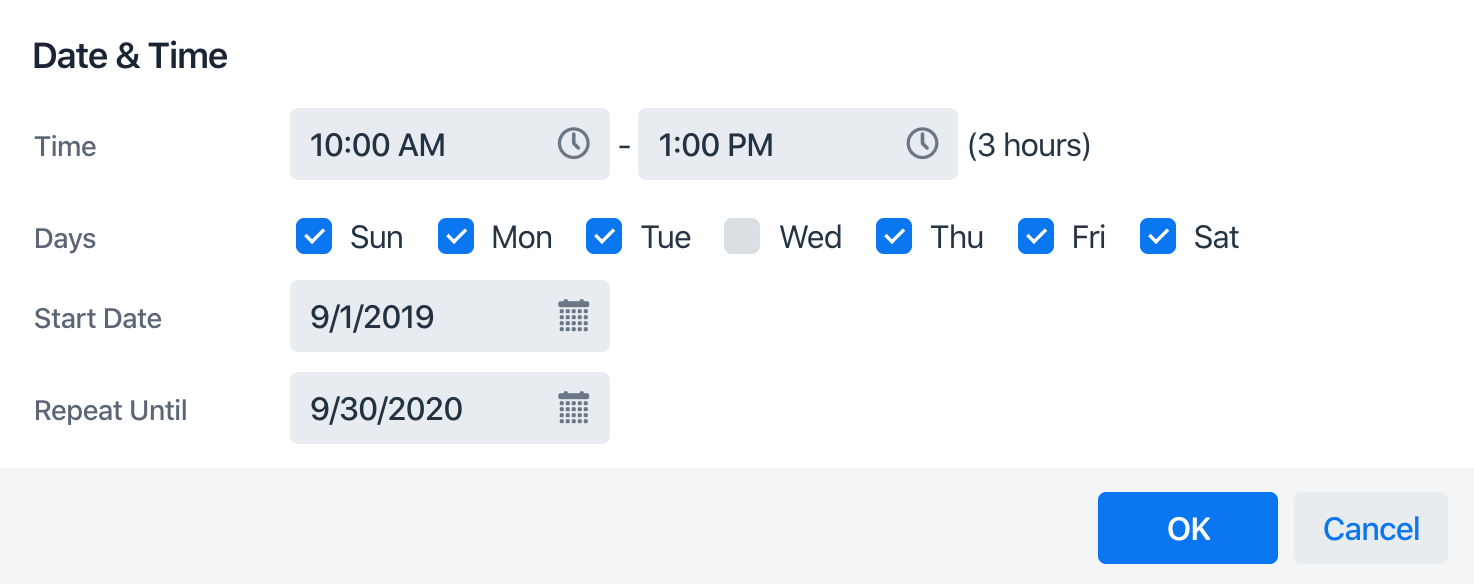Screen dimensions: 1474x584
Task: Click the Wed day label text
Action: (810, 237)
